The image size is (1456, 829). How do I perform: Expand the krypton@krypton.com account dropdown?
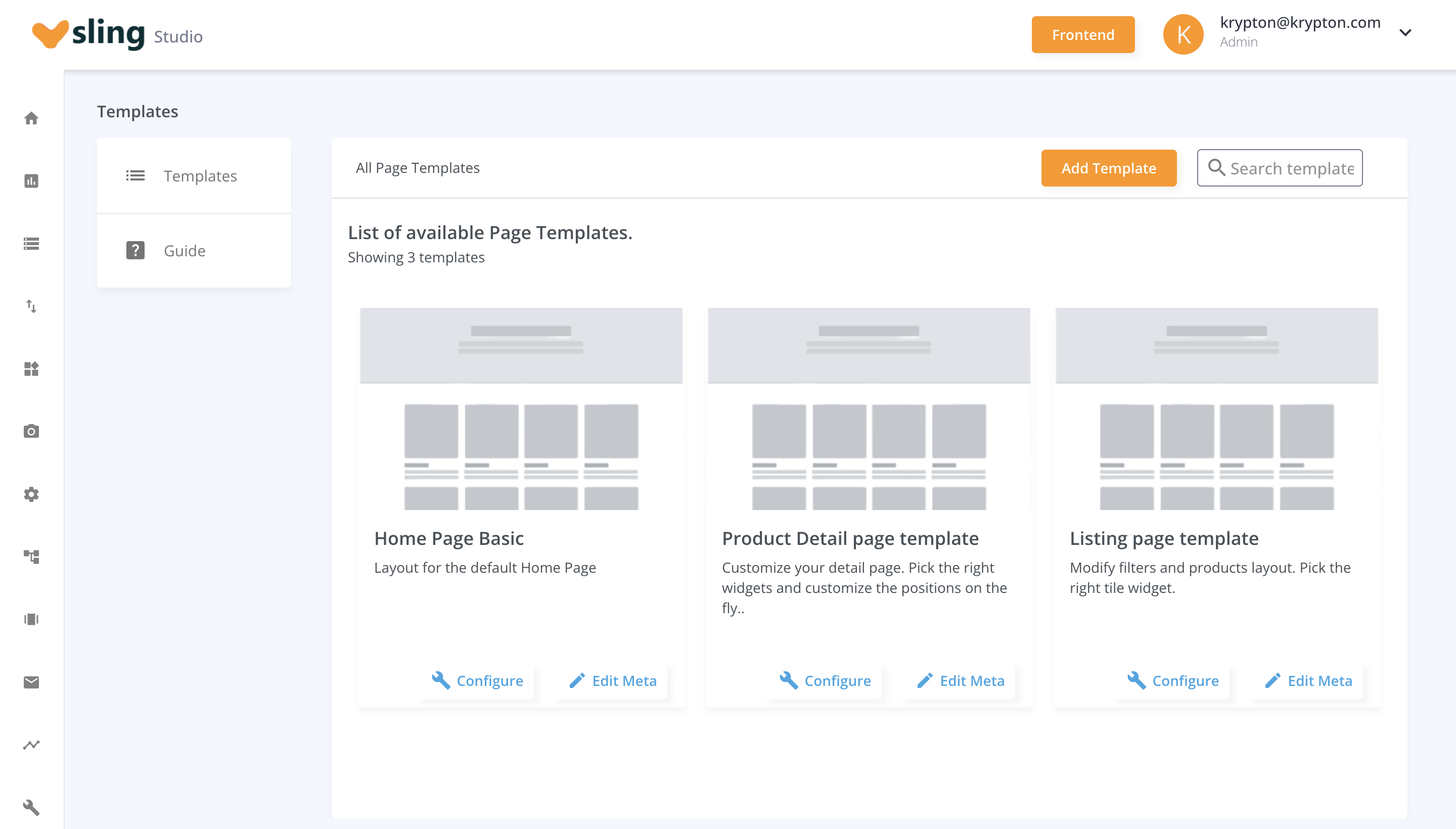pos(1405,32)
